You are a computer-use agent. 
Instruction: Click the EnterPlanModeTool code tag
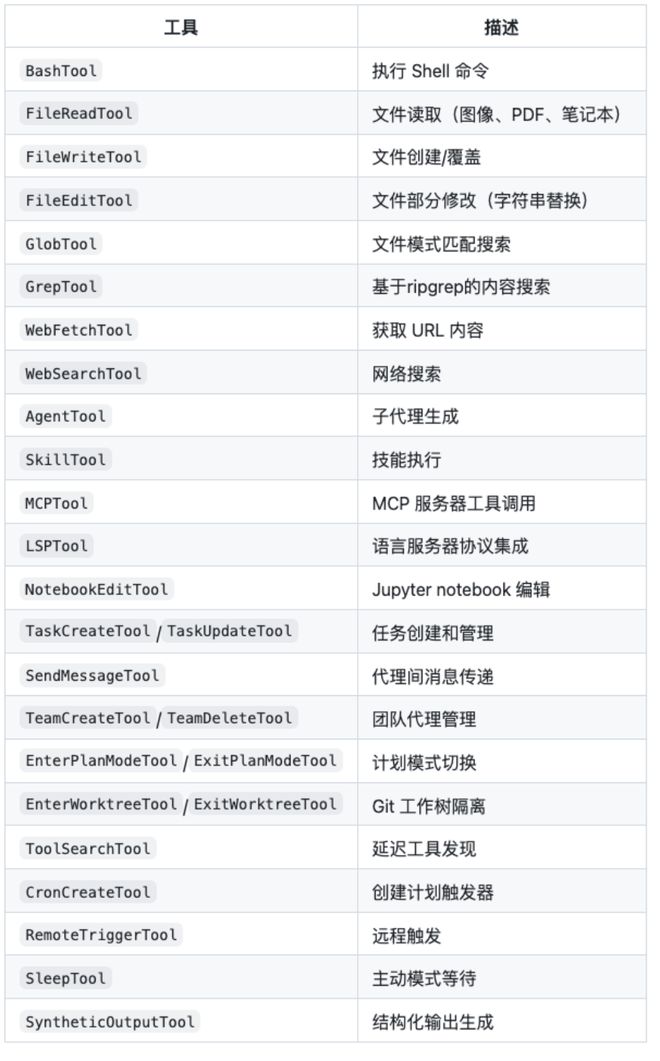[101, 762]
